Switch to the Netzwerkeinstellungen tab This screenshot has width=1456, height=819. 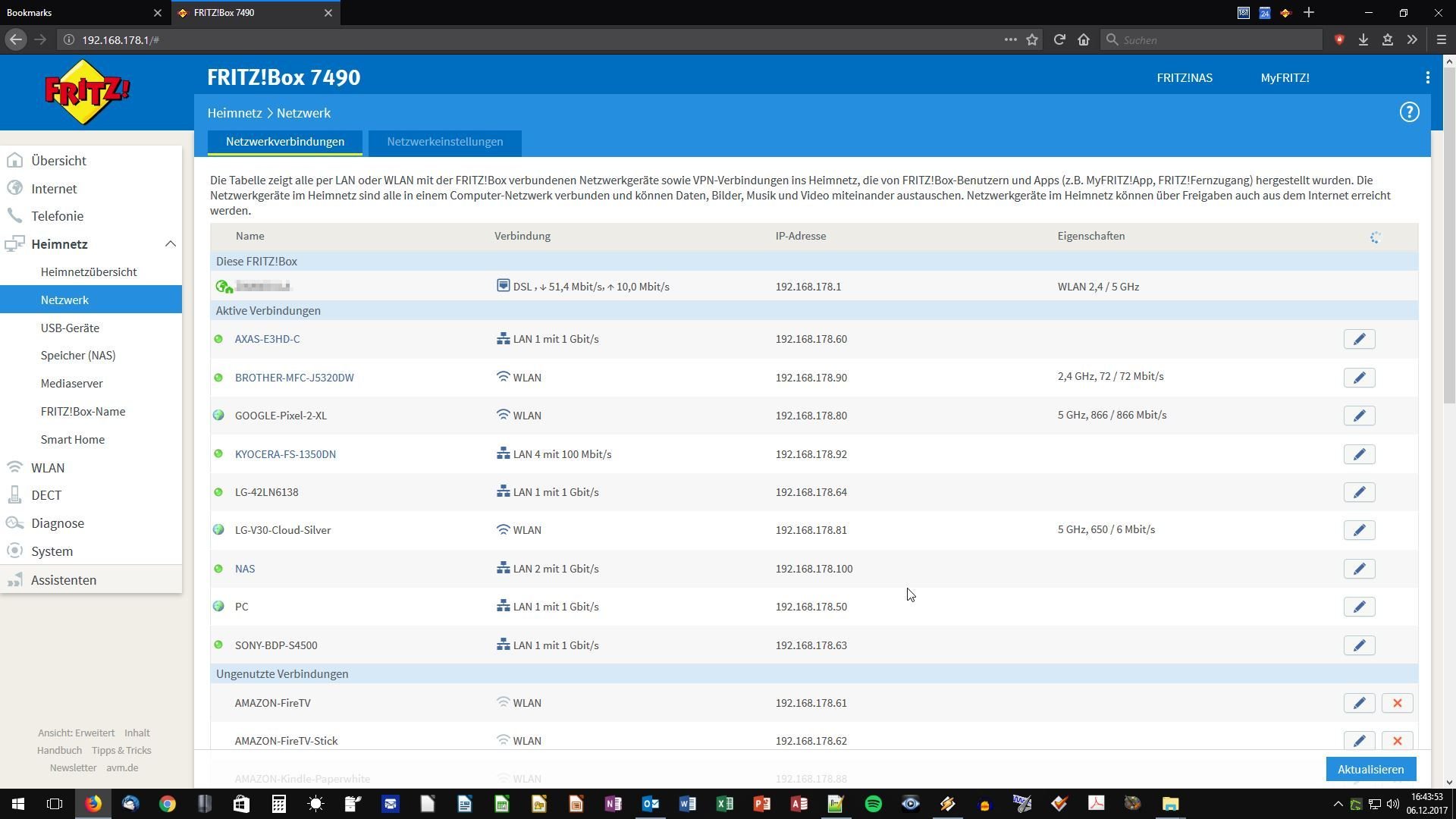[444, 143]
